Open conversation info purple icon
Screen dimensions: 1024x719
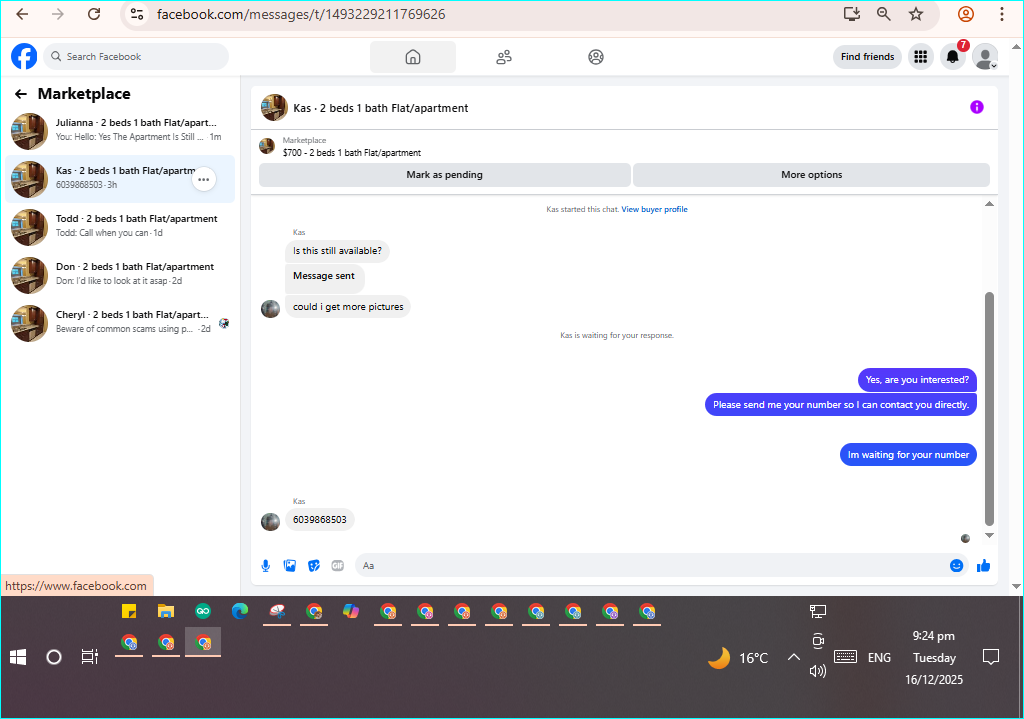pos(976,107)
